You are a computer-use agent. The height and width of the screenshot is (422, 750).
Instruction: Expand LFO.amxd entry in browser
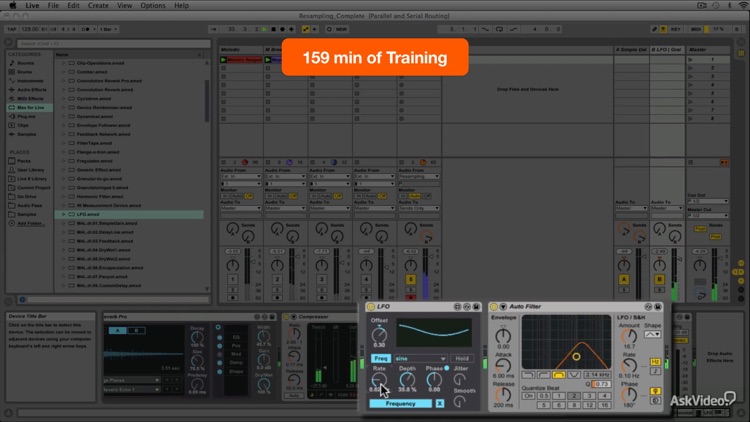63,214
